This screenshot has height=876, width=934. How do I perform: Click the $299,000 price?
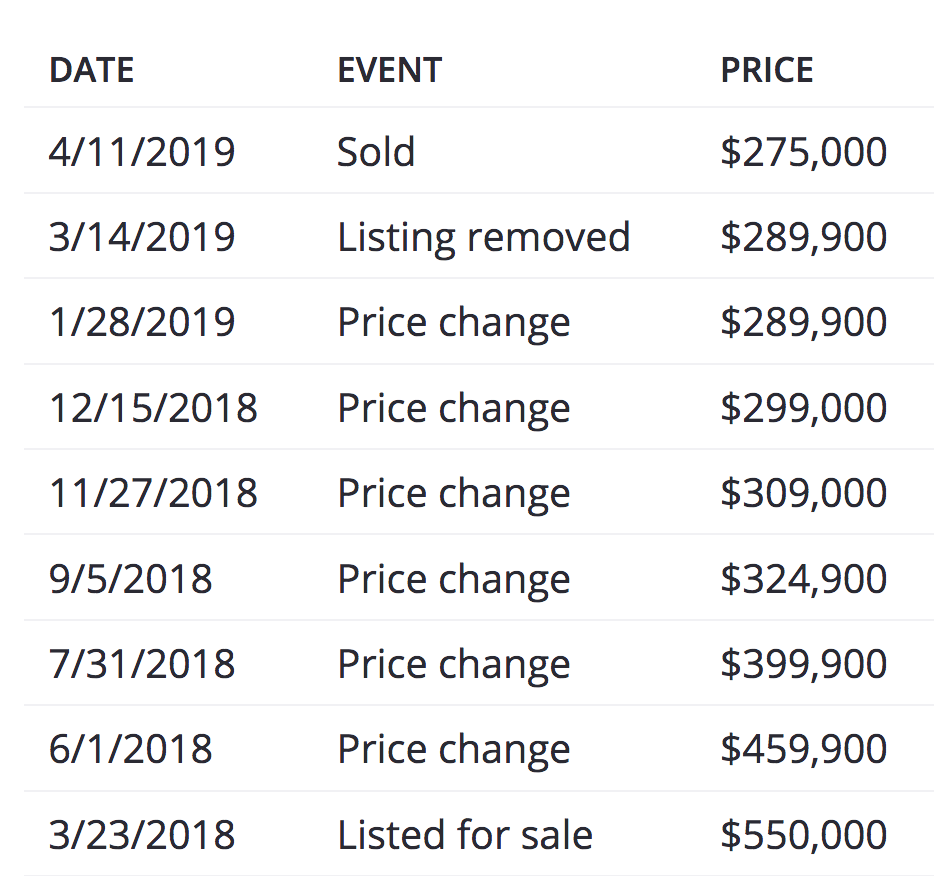point(803,408)
